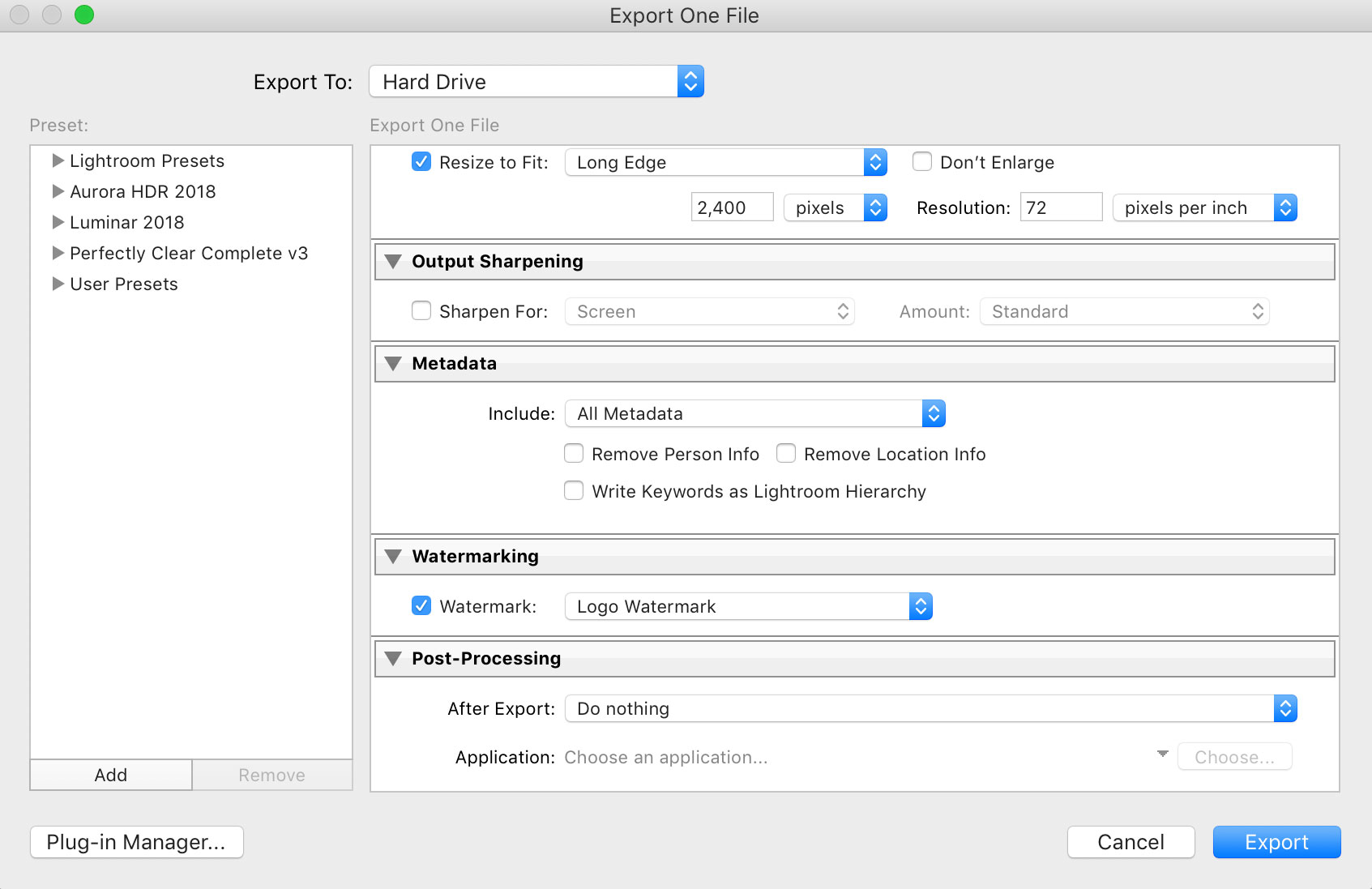Expand the Lightroom Presets folder
The width and height of the screenshot is (1372, 889).
(x=58, y=160)
